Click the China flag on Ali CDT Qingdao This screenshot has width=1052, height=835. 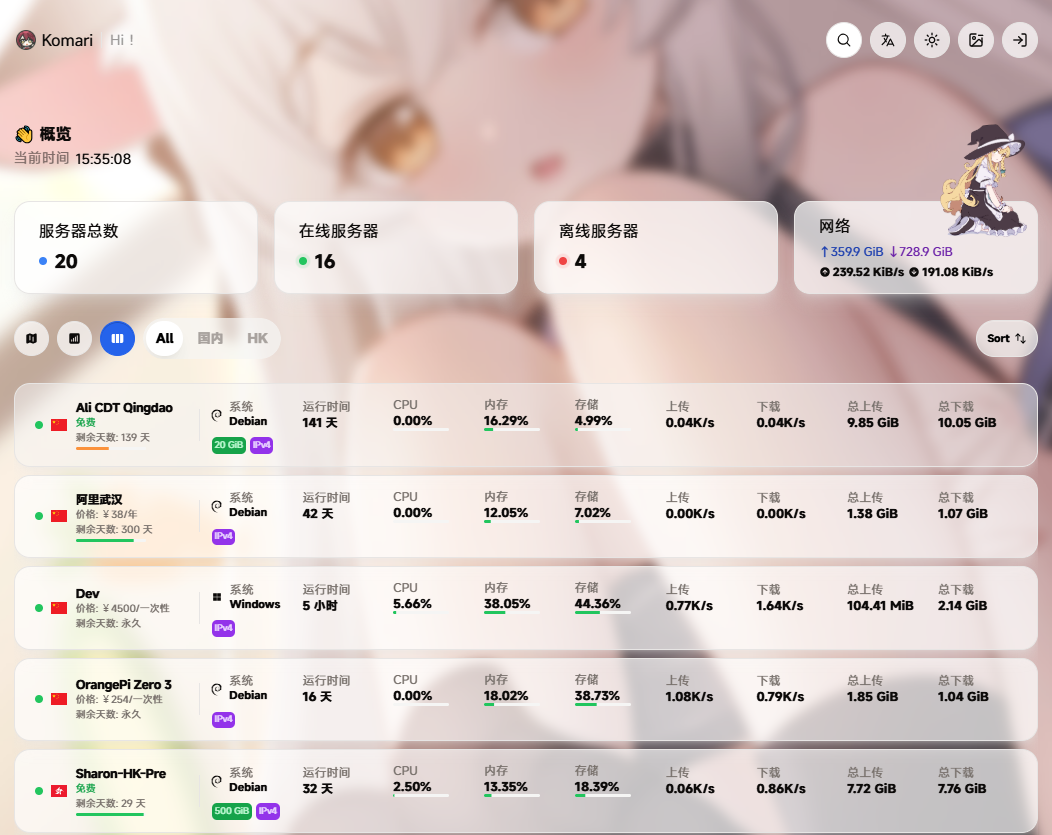[x=59, y=425]
